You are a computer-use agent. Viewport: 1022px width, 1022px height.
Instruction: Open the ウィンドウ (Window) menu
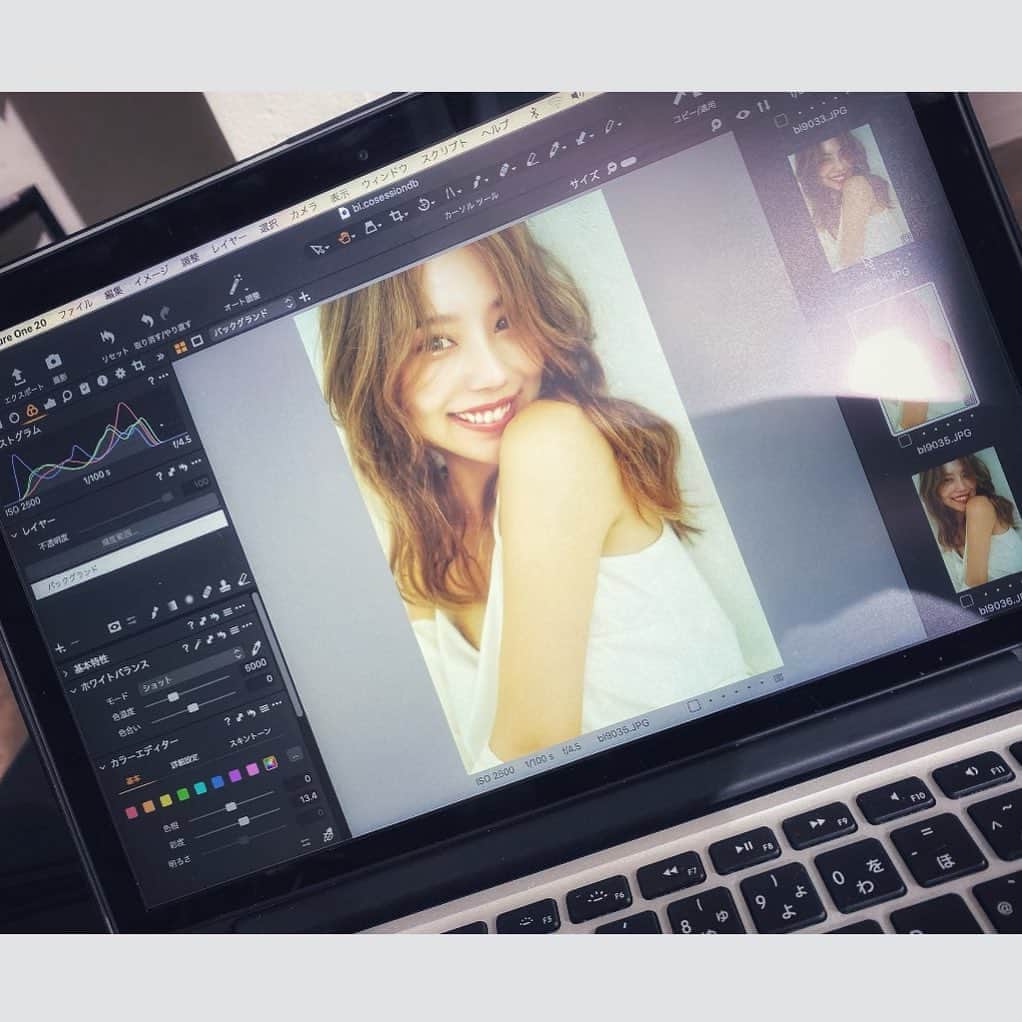coord(385,175)
